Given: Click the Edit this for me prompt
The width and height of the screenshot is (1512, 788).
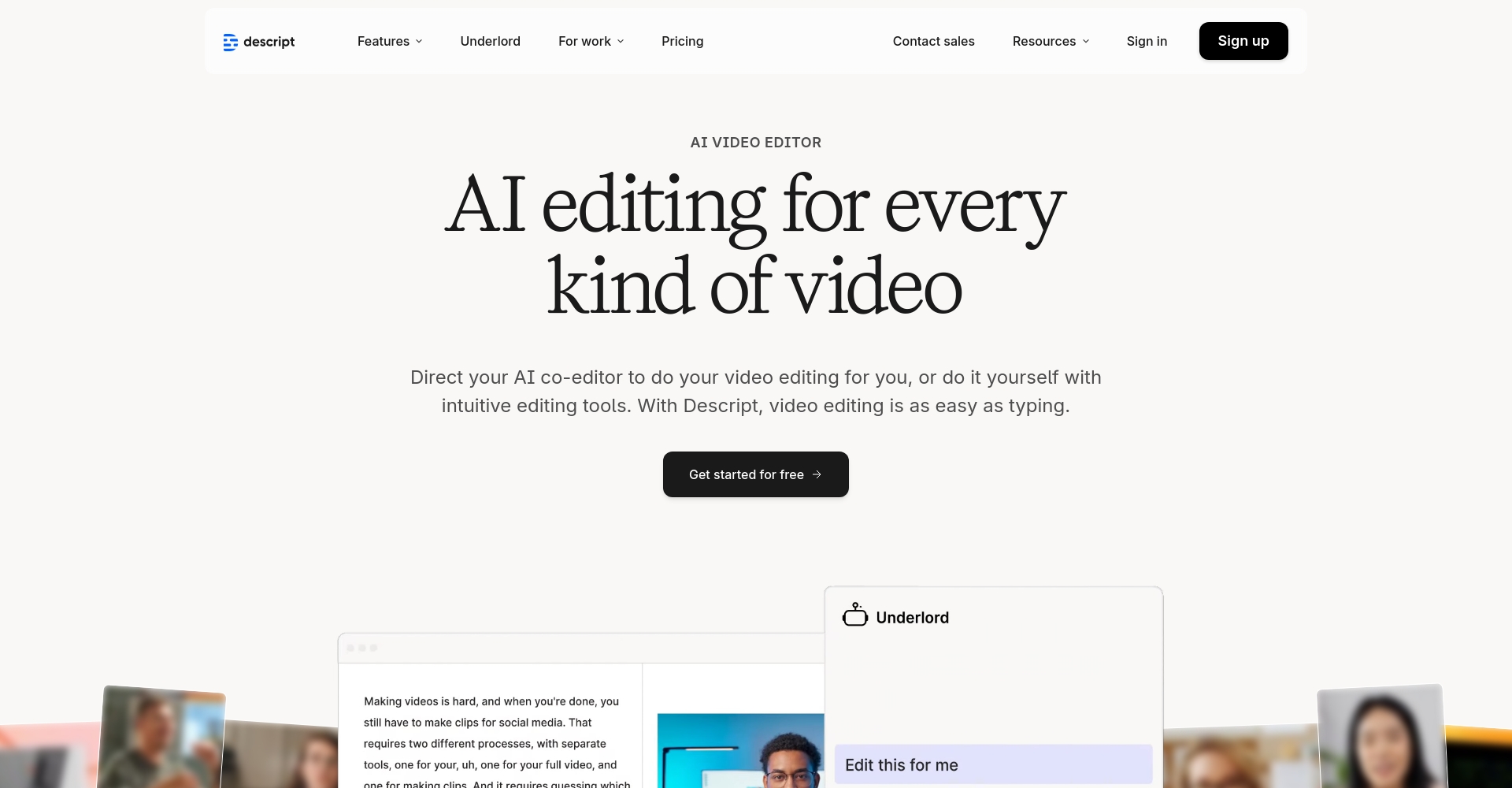Looking at the screenshot, I should 992,764.
